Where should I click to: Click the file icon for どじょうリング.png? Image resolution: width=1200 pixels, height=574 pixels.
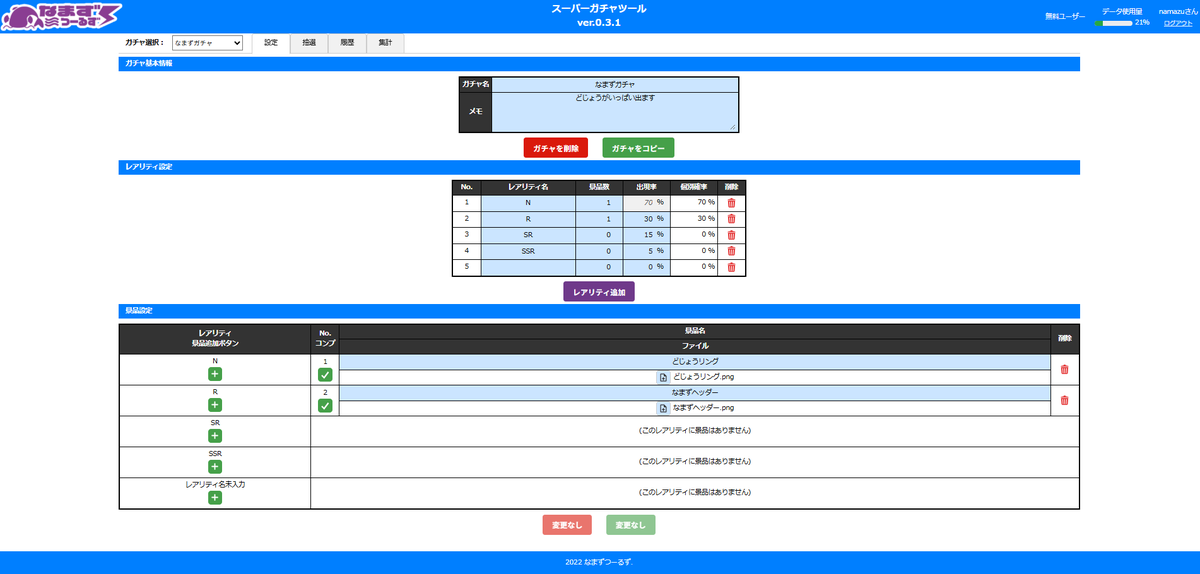(663, 377)
